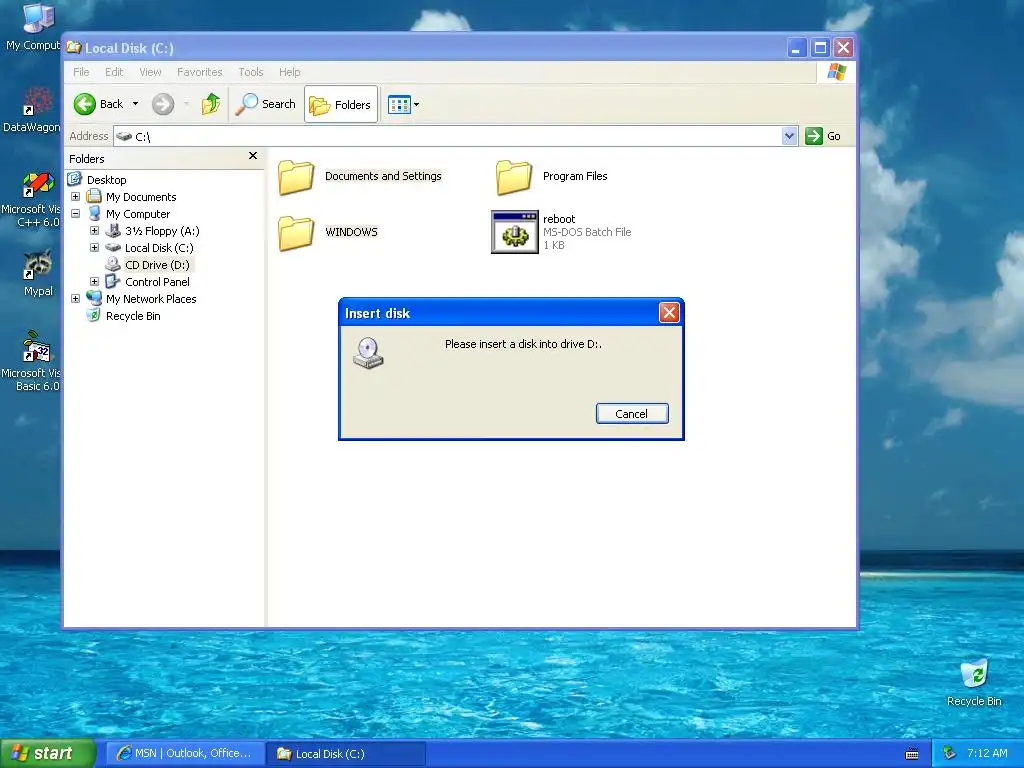
Task: Expand the Control Panel tree node
Action: (94, 281)
